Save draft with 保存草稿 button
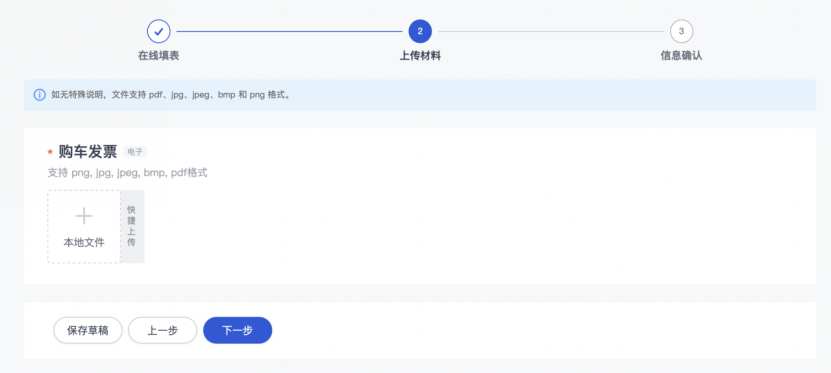Viewport: 831px width, 373px height. pyautogui.click(x=88, y=331)
